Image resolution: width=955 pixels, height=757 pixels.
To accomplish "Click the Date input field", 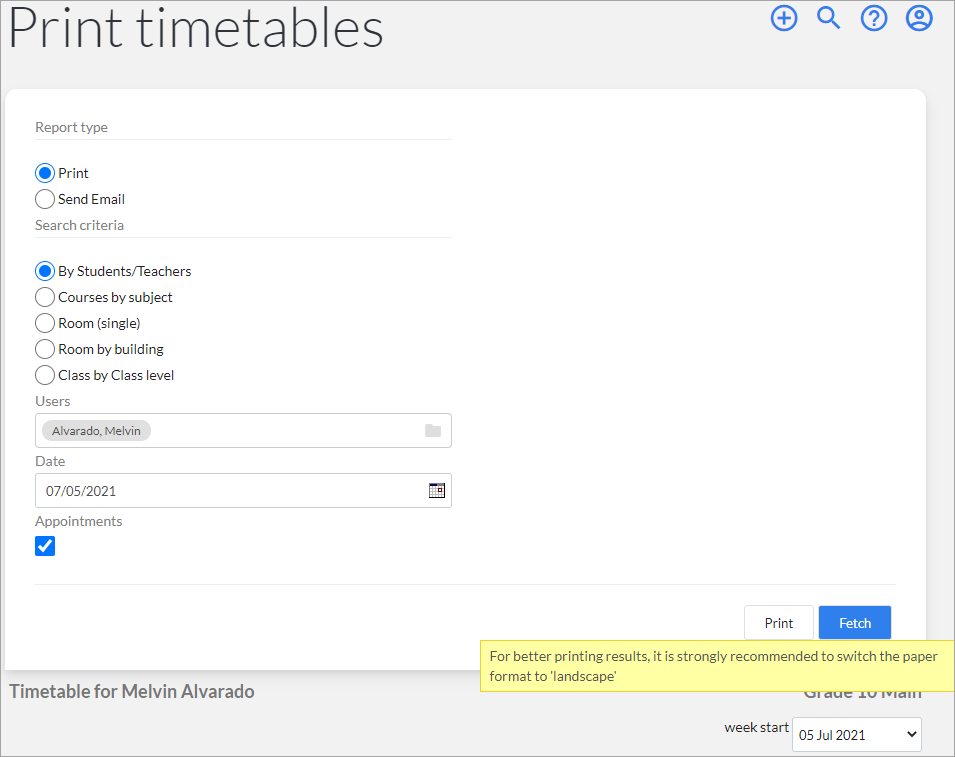I will (243, 490).
